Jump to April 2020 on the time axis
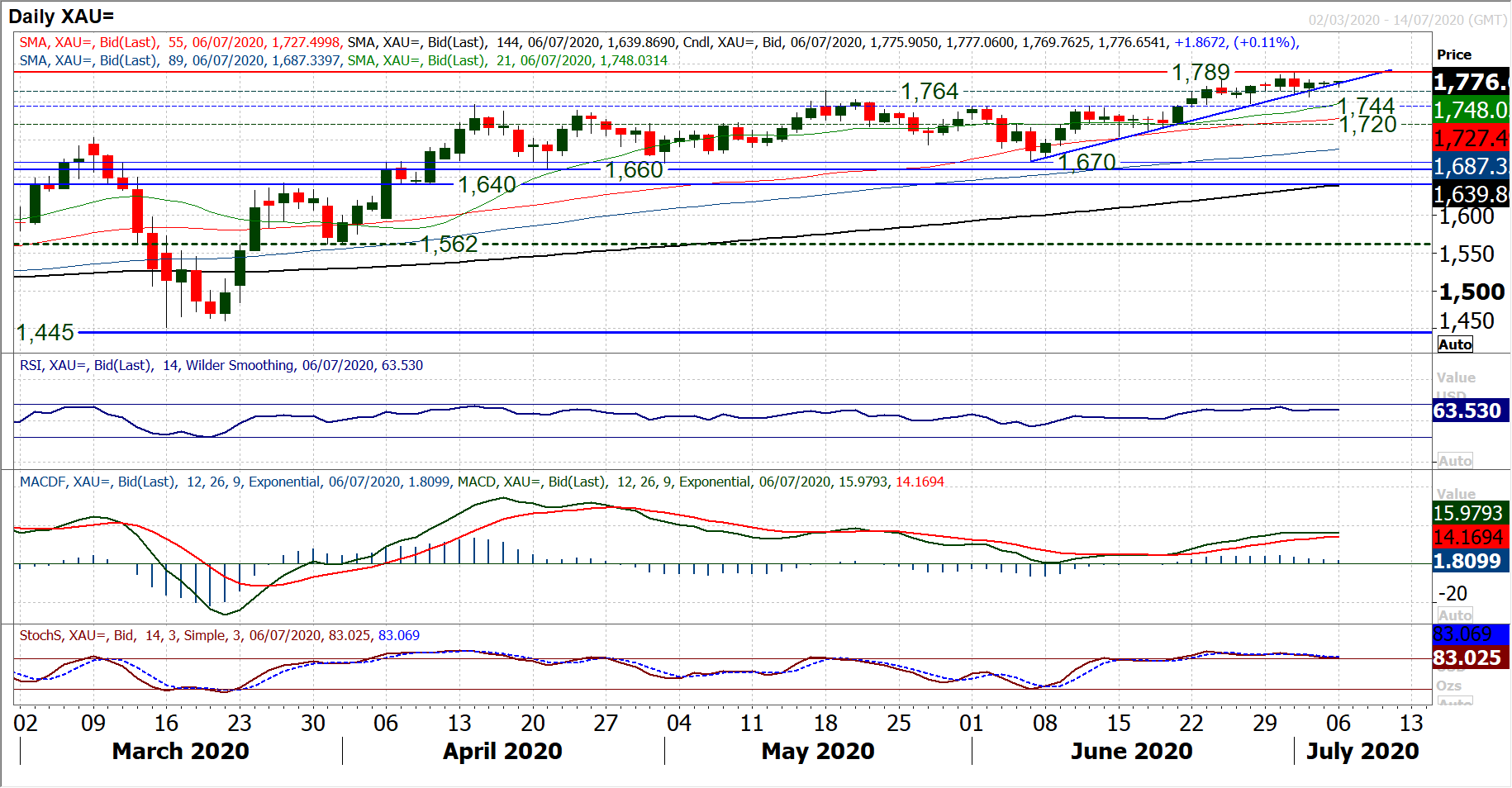 pos(502,751)
